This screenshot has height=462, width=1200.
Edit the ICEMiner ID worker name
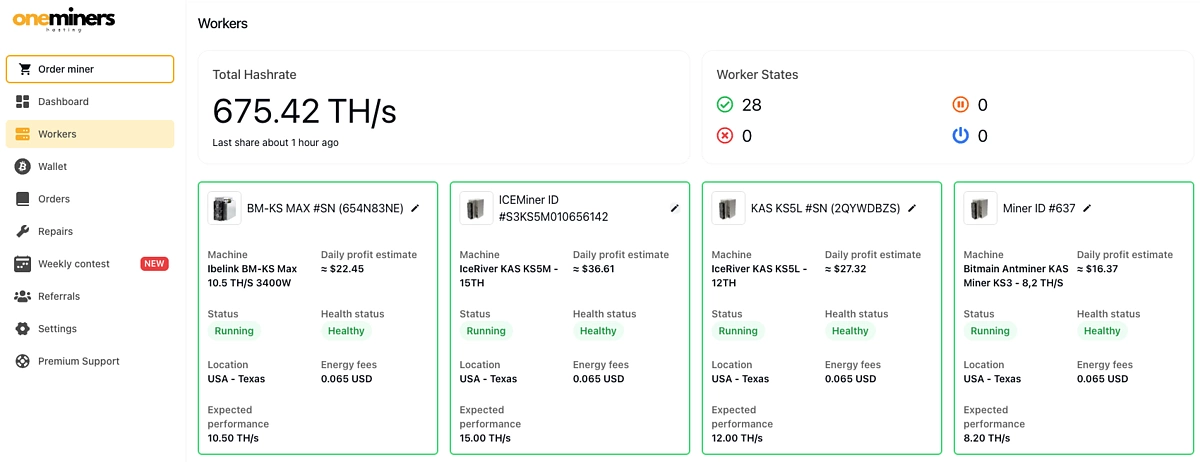tap(675, 208)
